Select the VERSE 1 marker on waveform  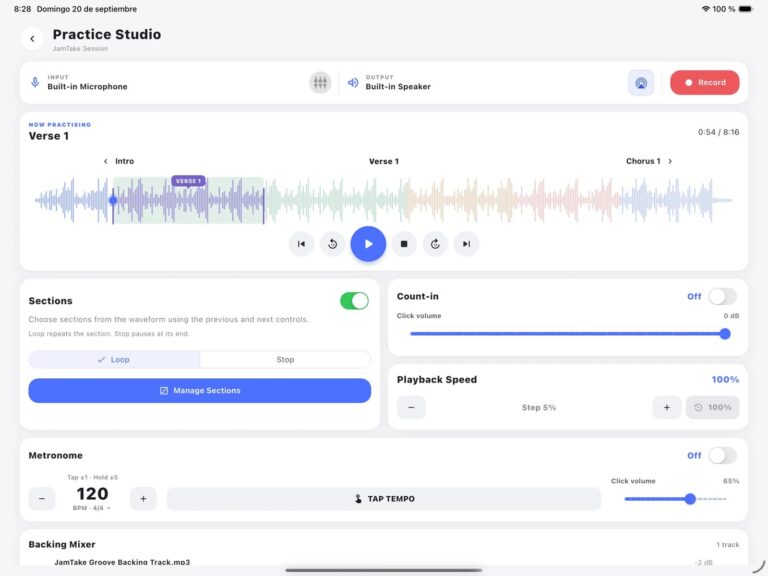click(x=188, y=181)
